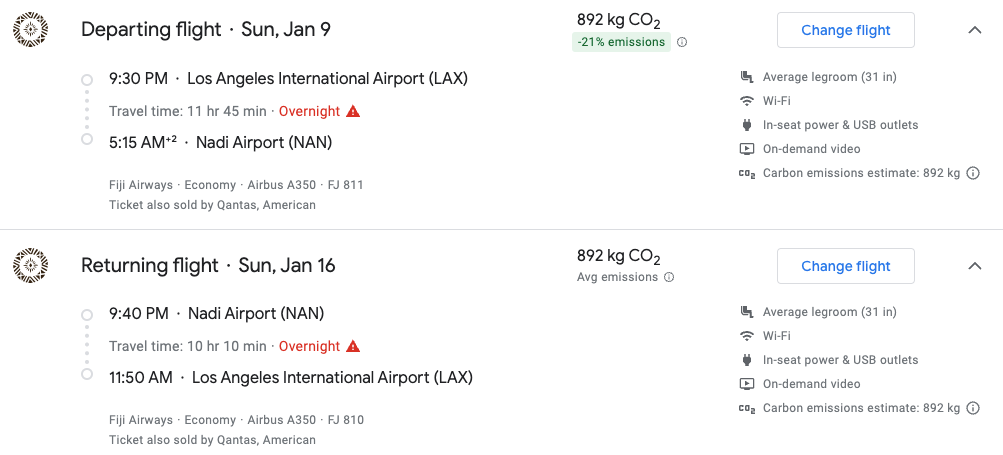Click returning flight power outlet icon

coord(746,360)
